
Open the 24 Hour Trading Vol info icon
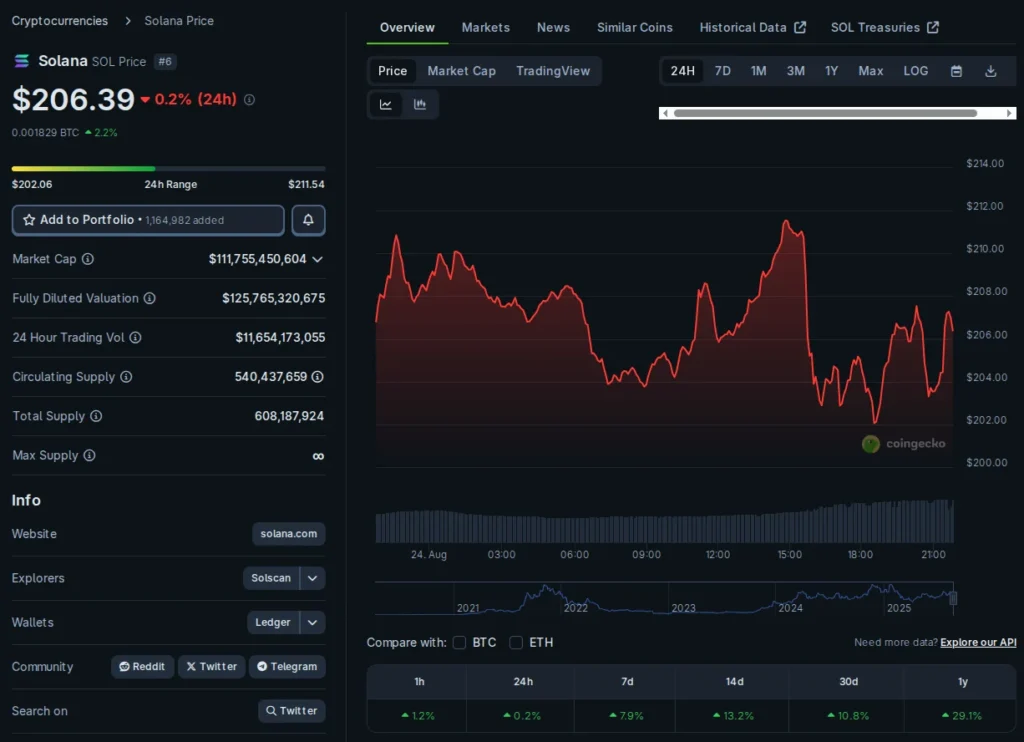135,338
